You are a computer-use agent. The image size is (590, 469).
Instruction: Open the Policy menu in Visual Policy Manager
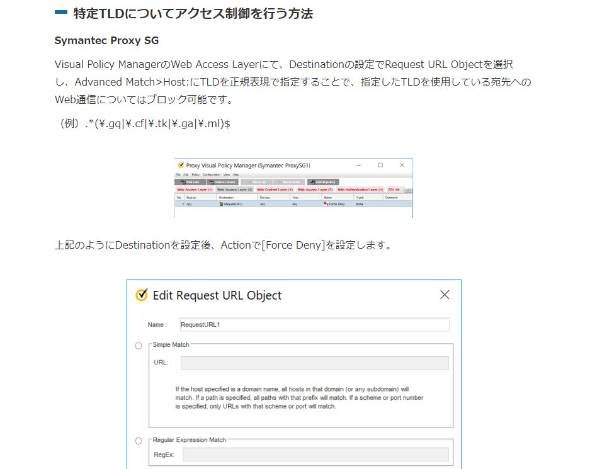click(x=196, y=175)
